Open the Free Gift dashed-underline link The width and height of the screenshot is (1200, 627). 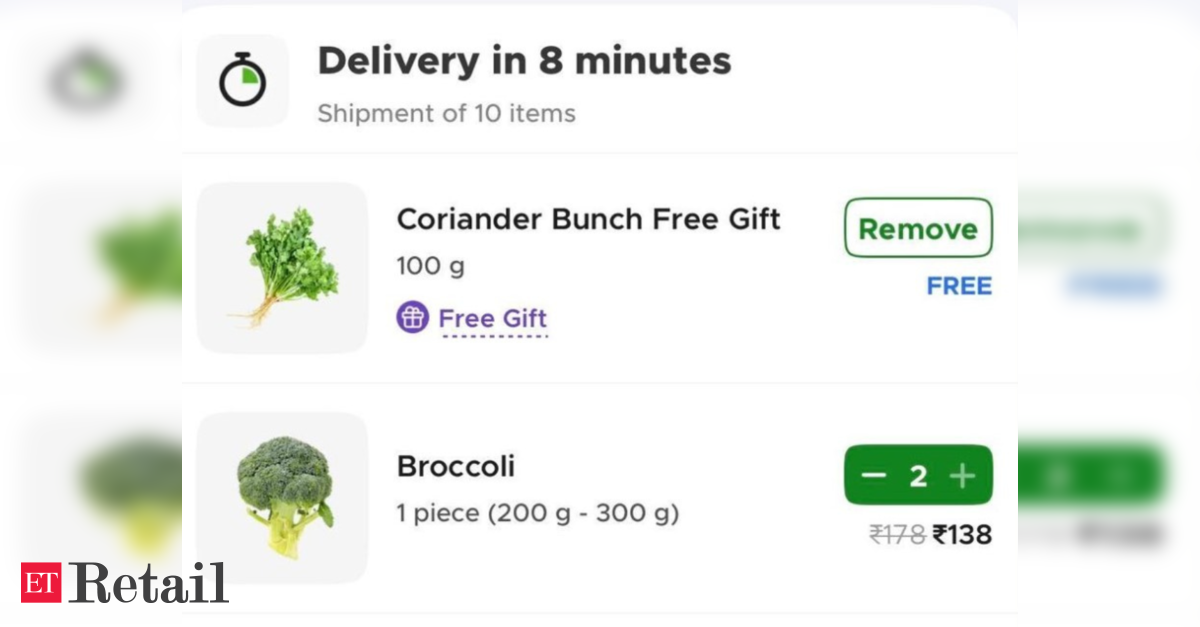(493, 319)
